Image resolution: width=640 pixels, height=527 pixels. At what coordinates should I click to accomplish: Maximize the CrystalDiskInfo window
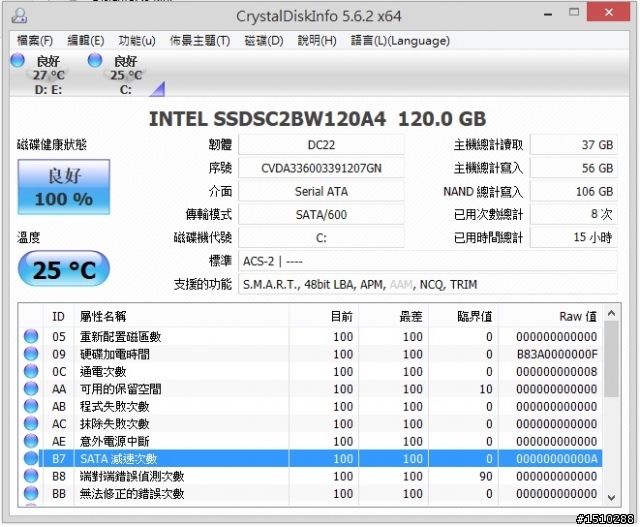(574, 12)
